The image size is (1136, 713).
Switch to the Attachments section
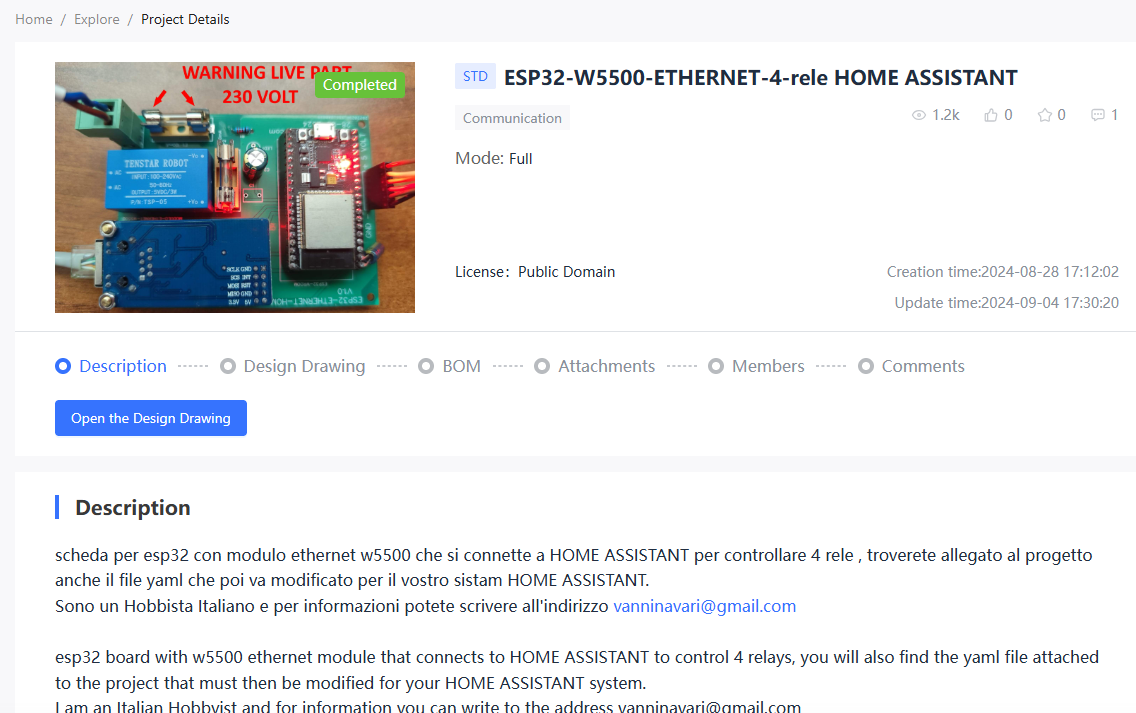tap(606, 366)
